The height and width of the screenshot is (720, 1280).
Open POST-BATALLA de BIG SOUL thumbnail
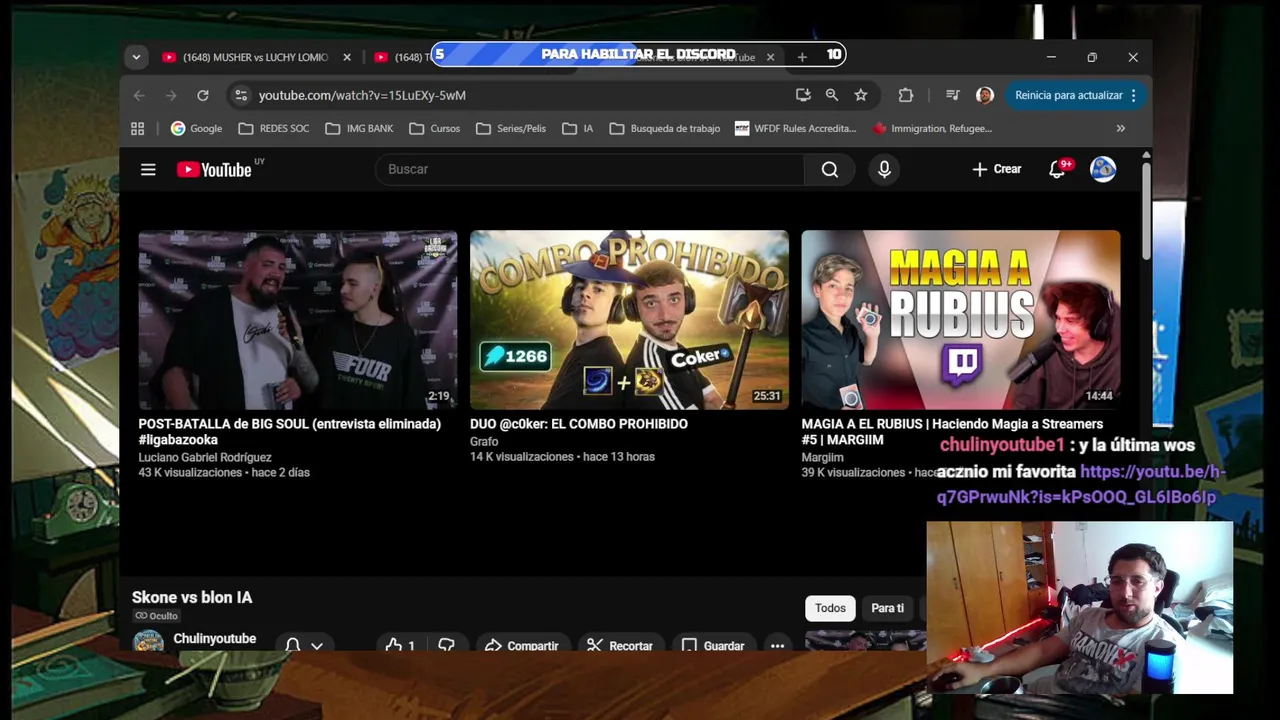click(298, 320)
